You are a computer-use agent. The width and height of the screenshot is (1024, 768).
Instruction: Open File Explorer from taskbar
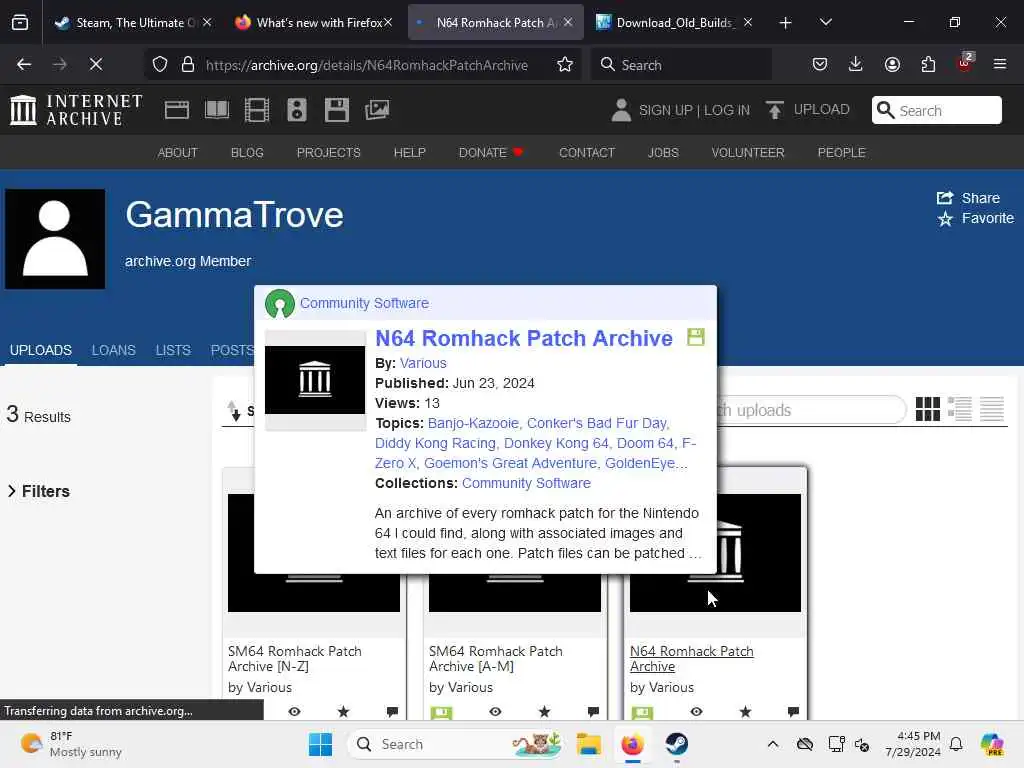588,744
